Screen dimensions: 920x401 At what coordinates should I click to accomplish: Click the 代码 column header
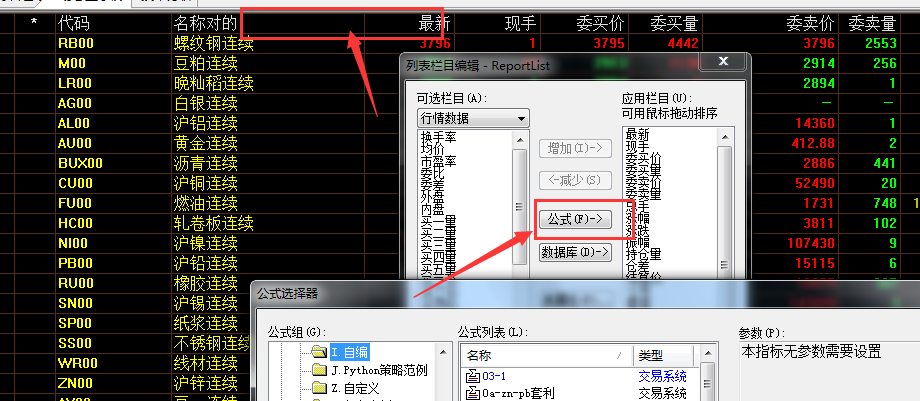[74, 23]
